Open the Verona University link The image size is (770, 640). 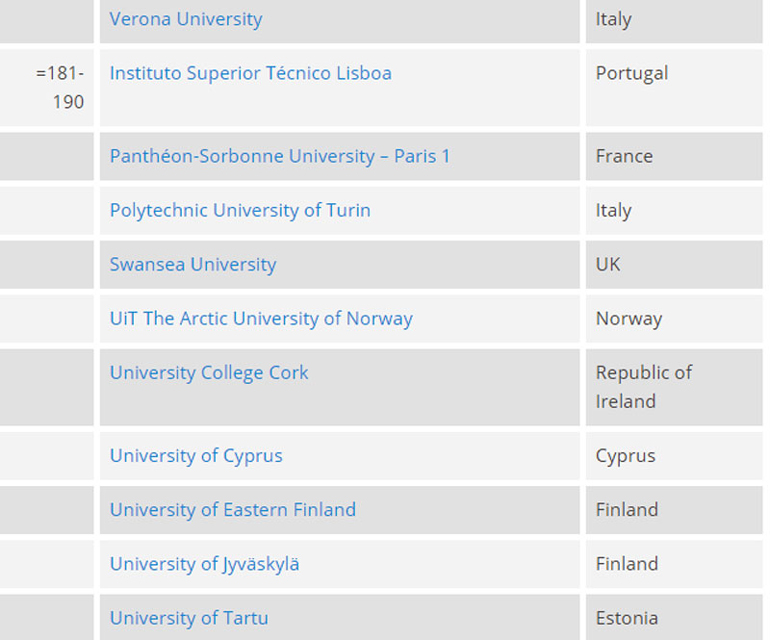click(186, 19)
